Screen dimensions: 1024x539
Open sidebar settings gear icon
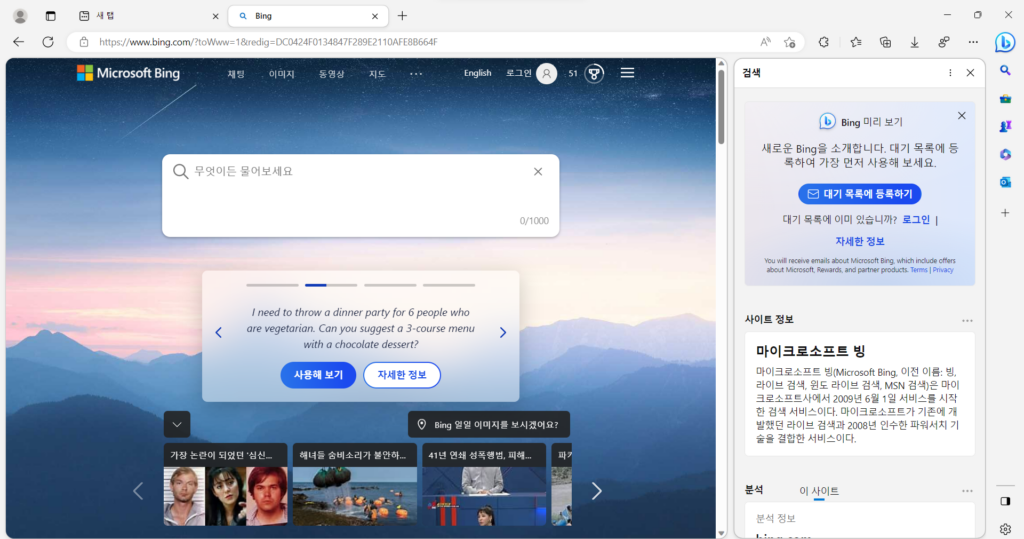(x=1005, y=529)
